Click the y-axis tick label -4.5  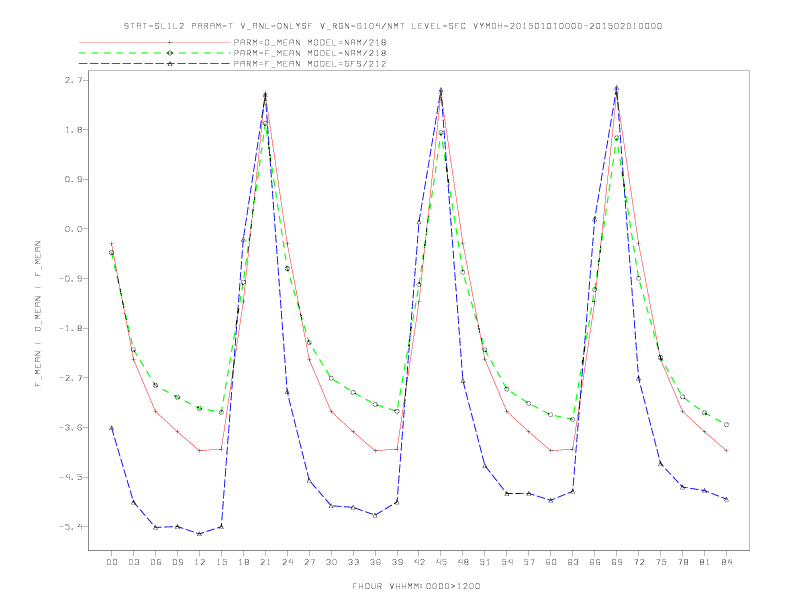pyautogui.click(x=70, y=477)
